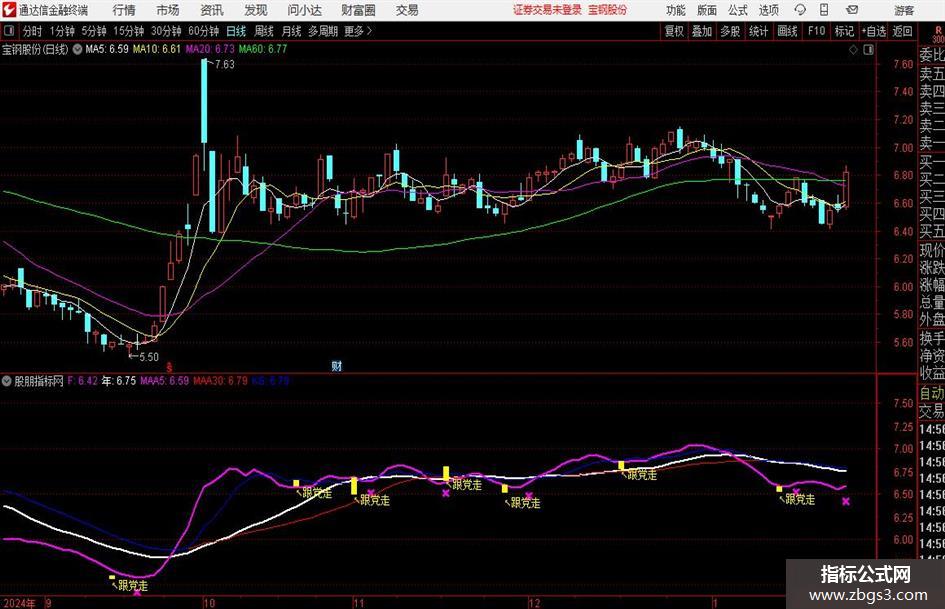Click the 宝钢股份(日线) chart title

pos(35,49)
